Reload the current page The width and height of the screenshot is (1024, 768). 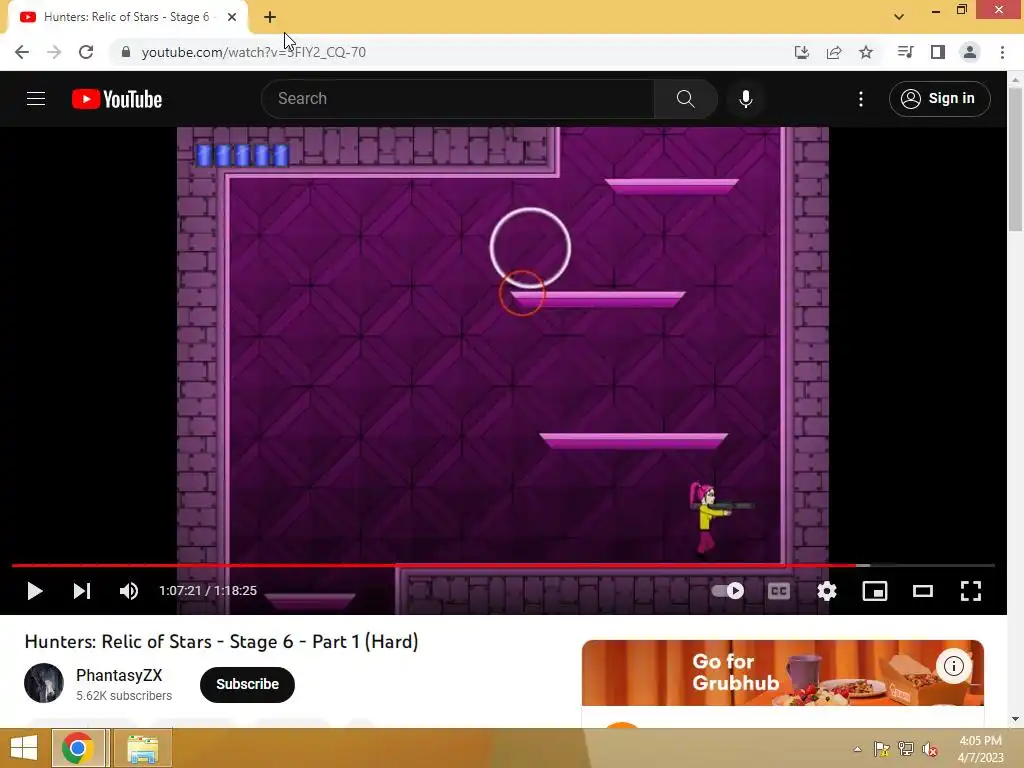pyautogui.click(x=86, y=52)
